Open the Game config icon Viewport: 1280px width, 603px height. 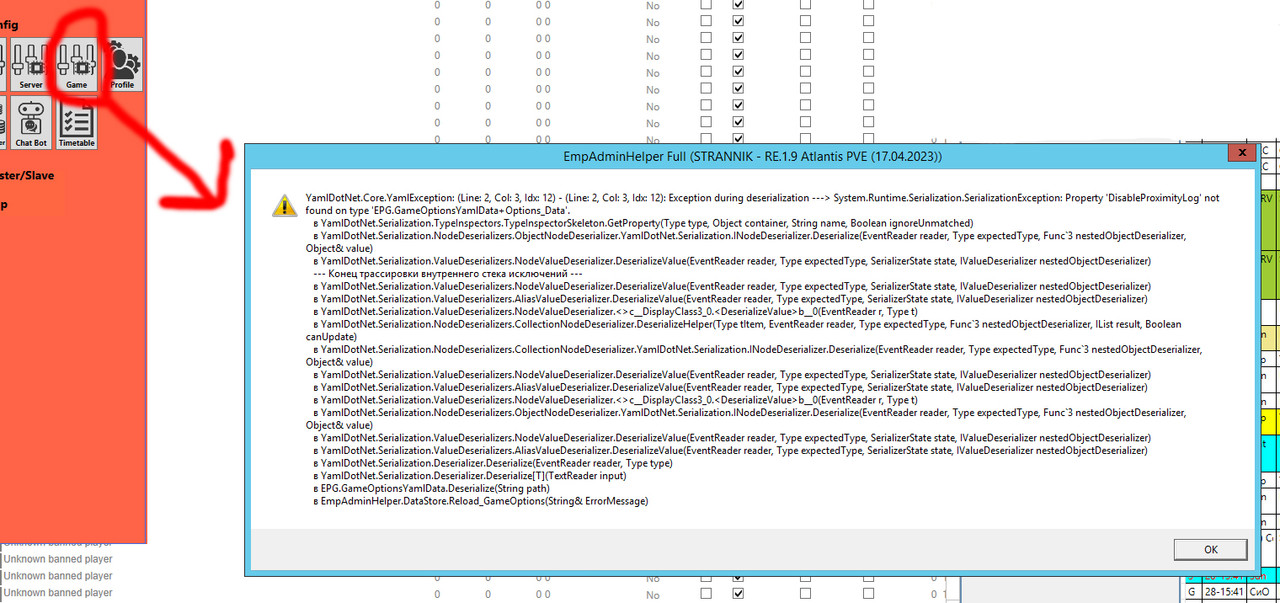(x=77, y=66)
